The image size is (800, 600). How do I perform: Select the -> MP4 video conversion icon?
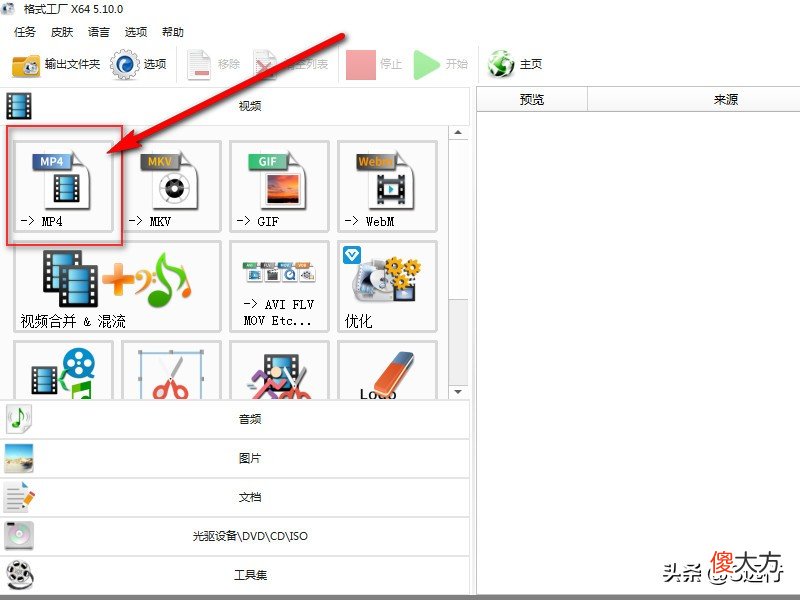click(63, 186)
